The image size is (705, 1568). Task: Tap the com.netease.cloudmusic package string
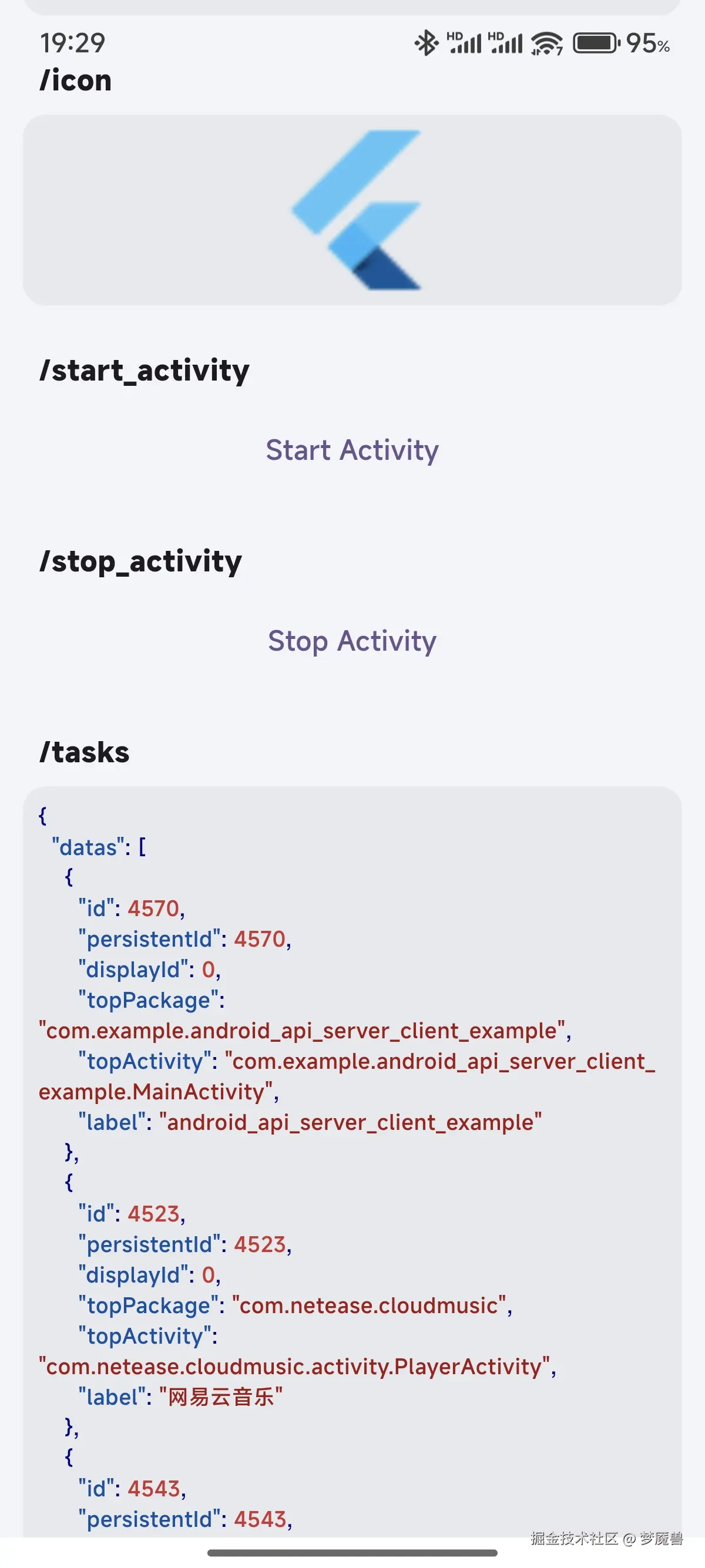click(x=369, y=1305)
